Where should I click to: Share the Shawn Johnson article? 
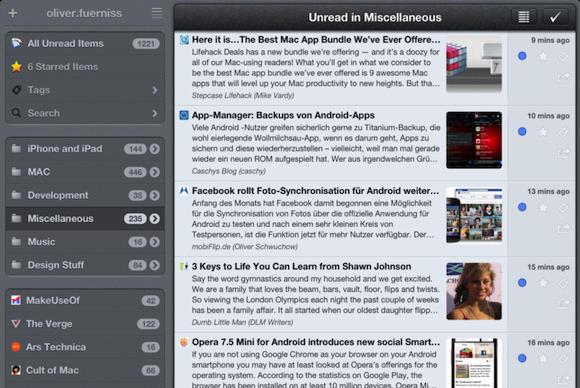(x=563, y=304)
